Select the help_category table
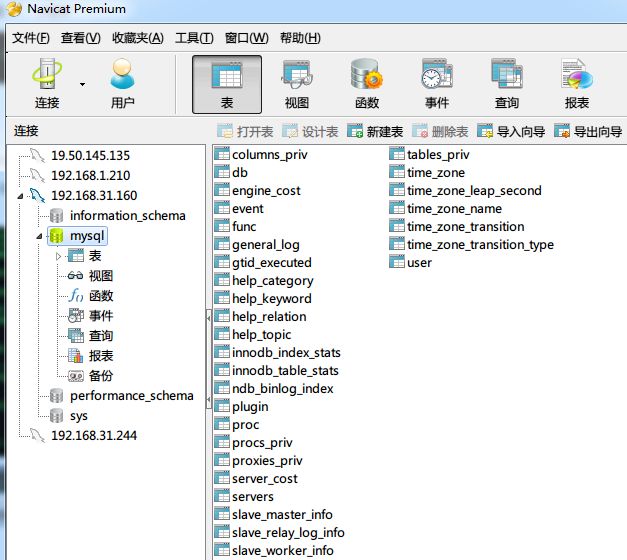Viewport: 627px width, 560px height. click(273, 280)
